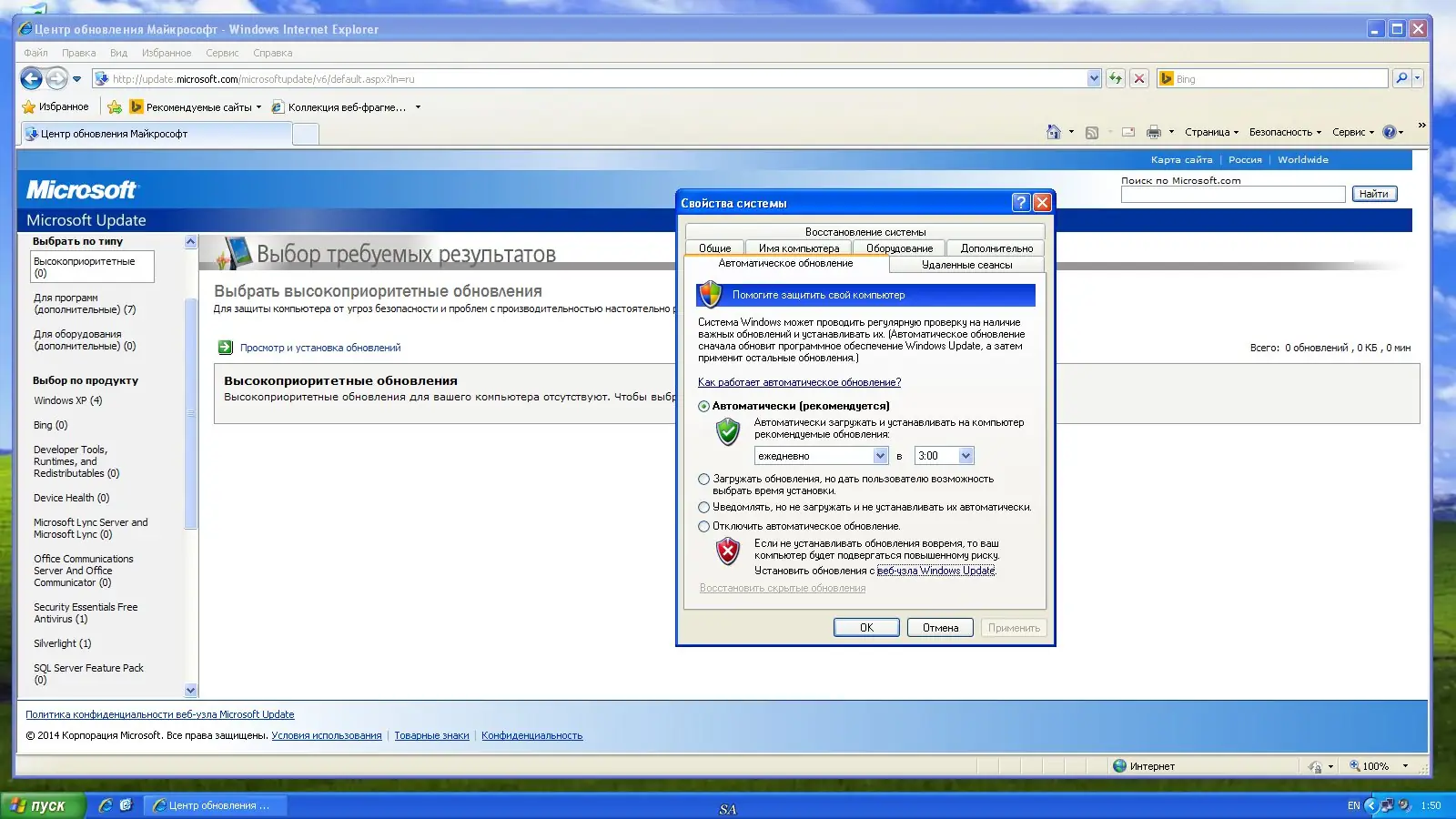1456x819 pixels.
Task: Open Избранное favorites star button
Action: pos(56,106)
